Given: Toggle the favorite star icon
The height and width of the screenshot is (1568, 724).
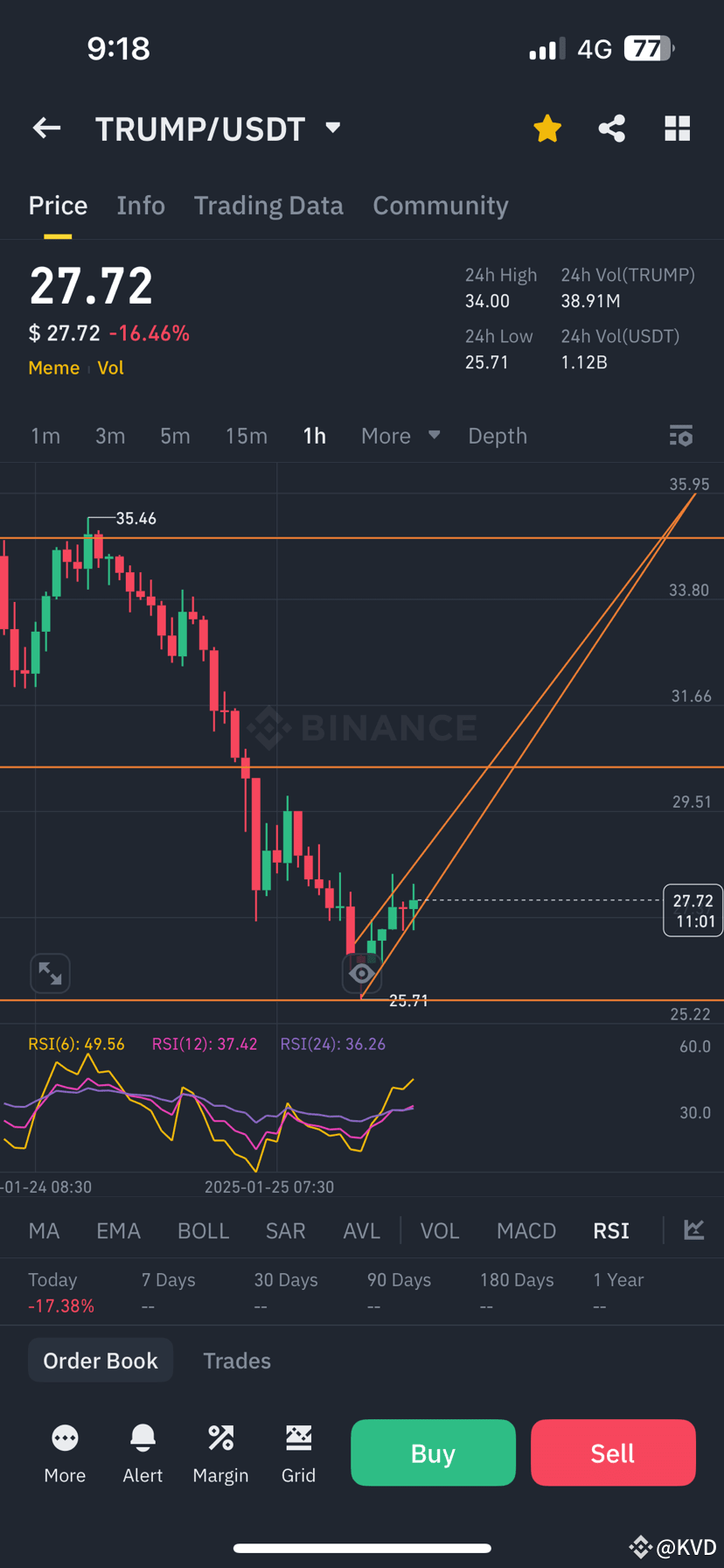Looking at the screenshot, I should [x=547, y=129].
